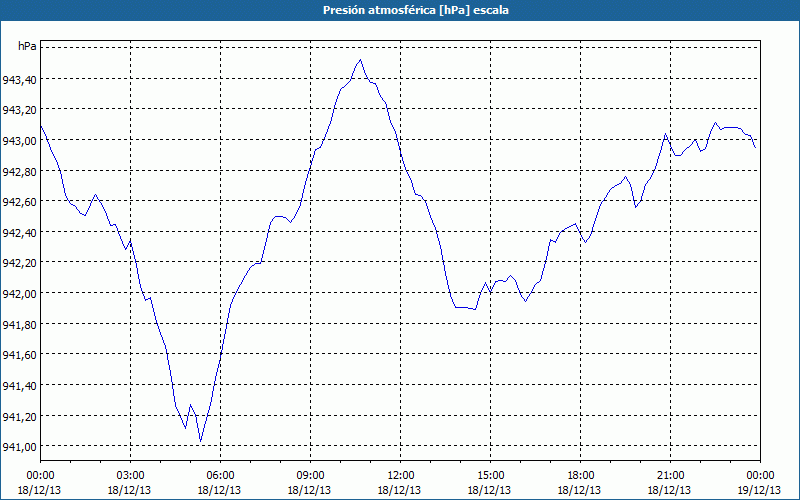Click the 18/12/13 date beneath the 12:00 label
The width and height of the screenshot is (800, 500).
399,490
